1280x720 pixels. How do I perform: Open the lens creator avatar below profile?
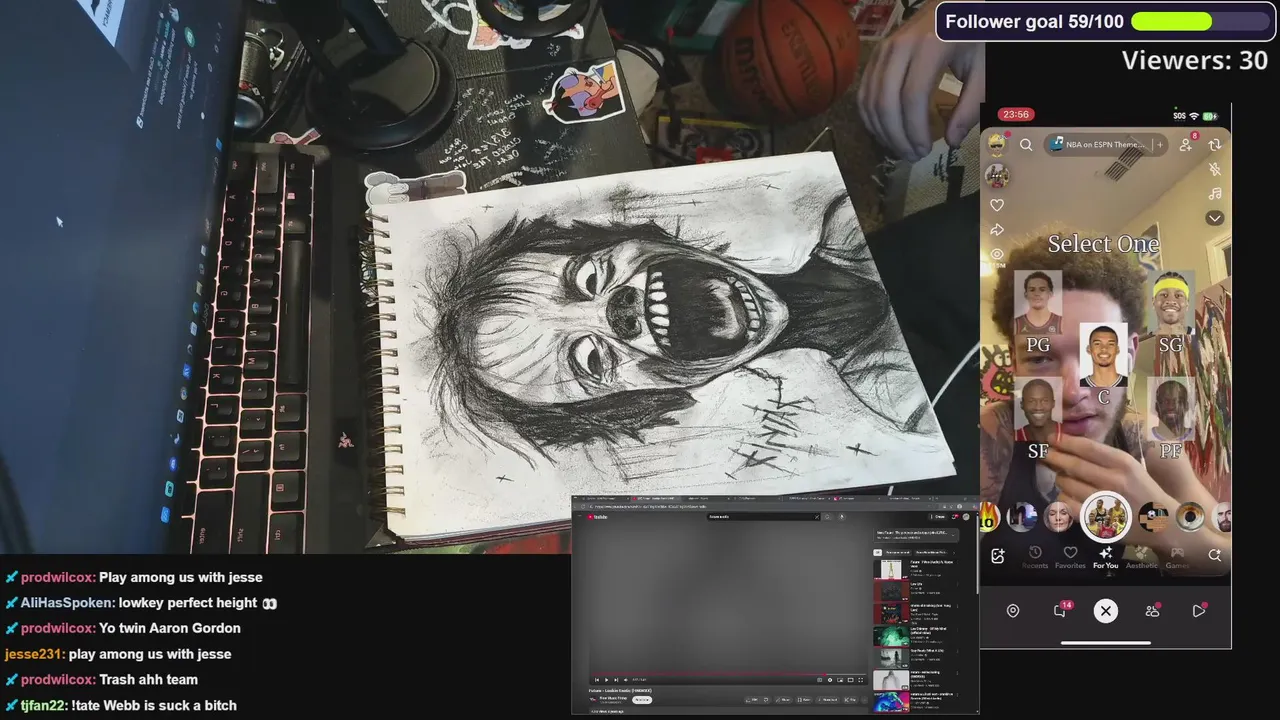tap(997, 175)
